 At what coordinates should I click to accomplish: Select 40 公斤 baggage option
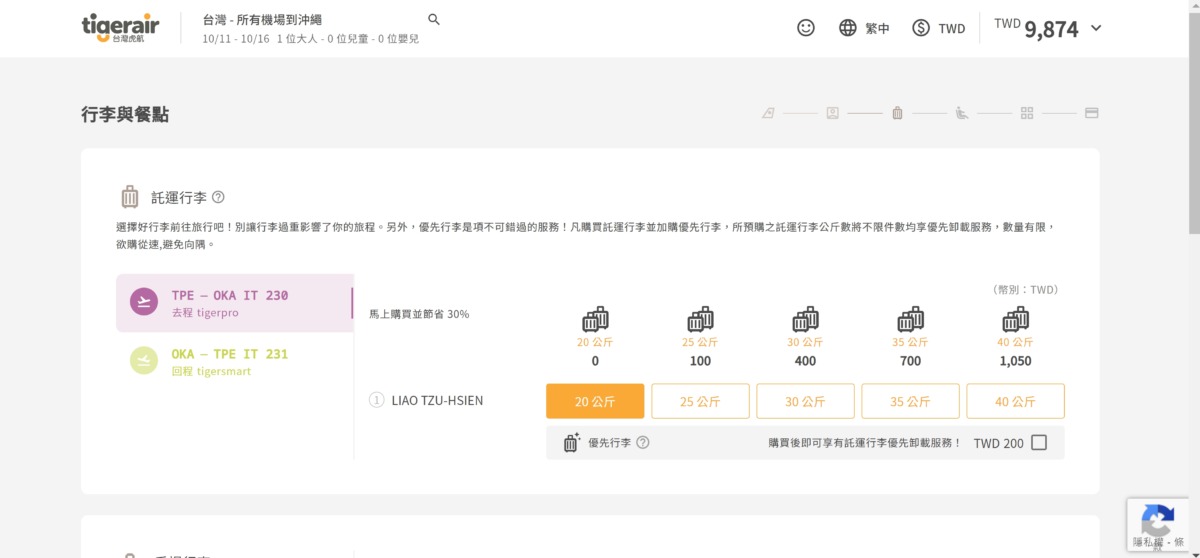1015,401
